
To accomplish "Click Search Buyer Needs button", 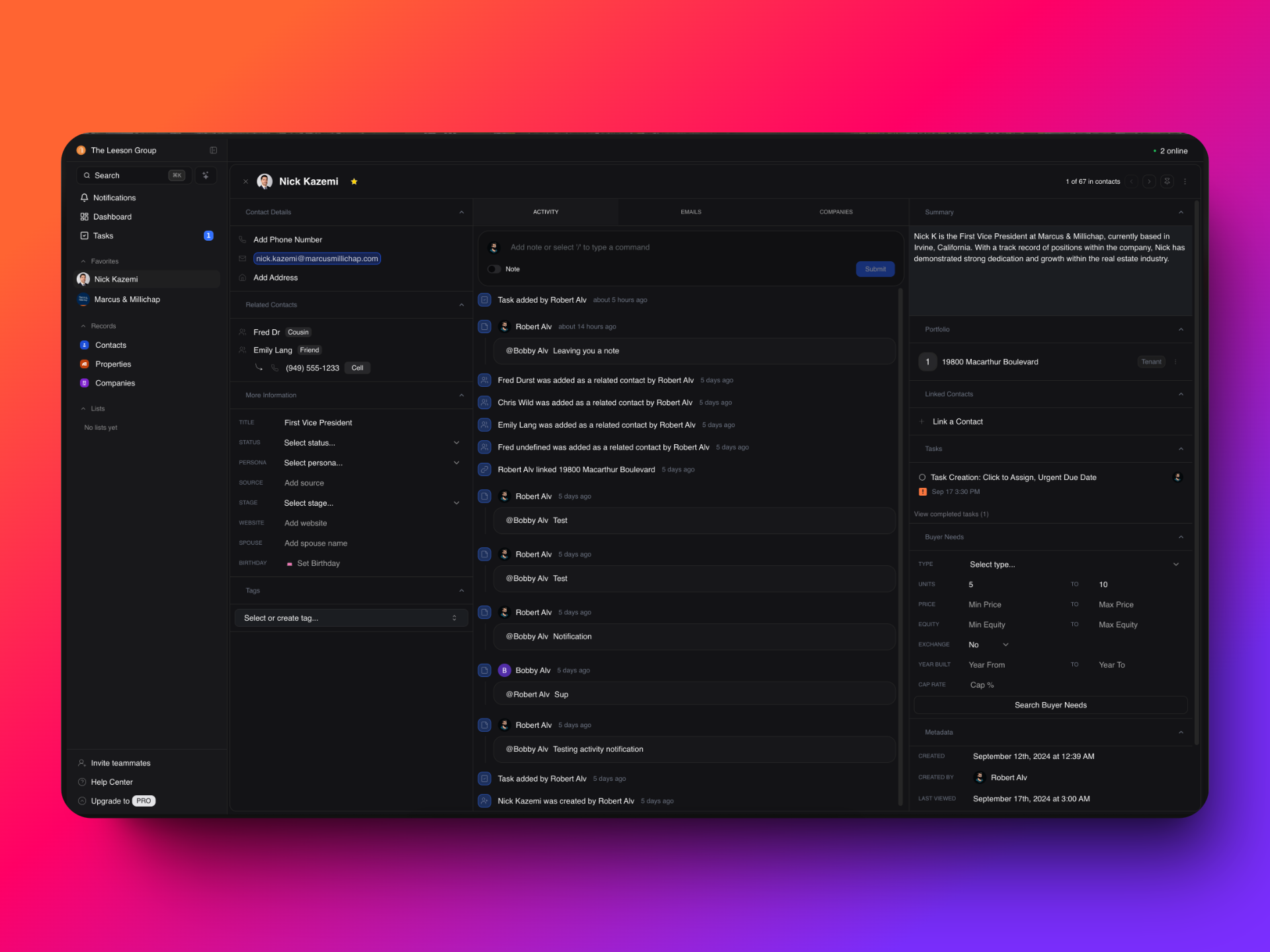I will 1050,705.
